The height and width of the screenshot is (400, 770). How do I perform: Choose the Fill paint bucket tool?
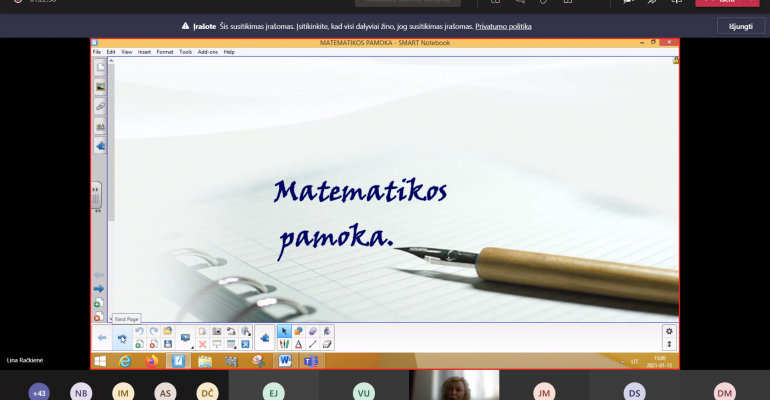coord(327,331)
